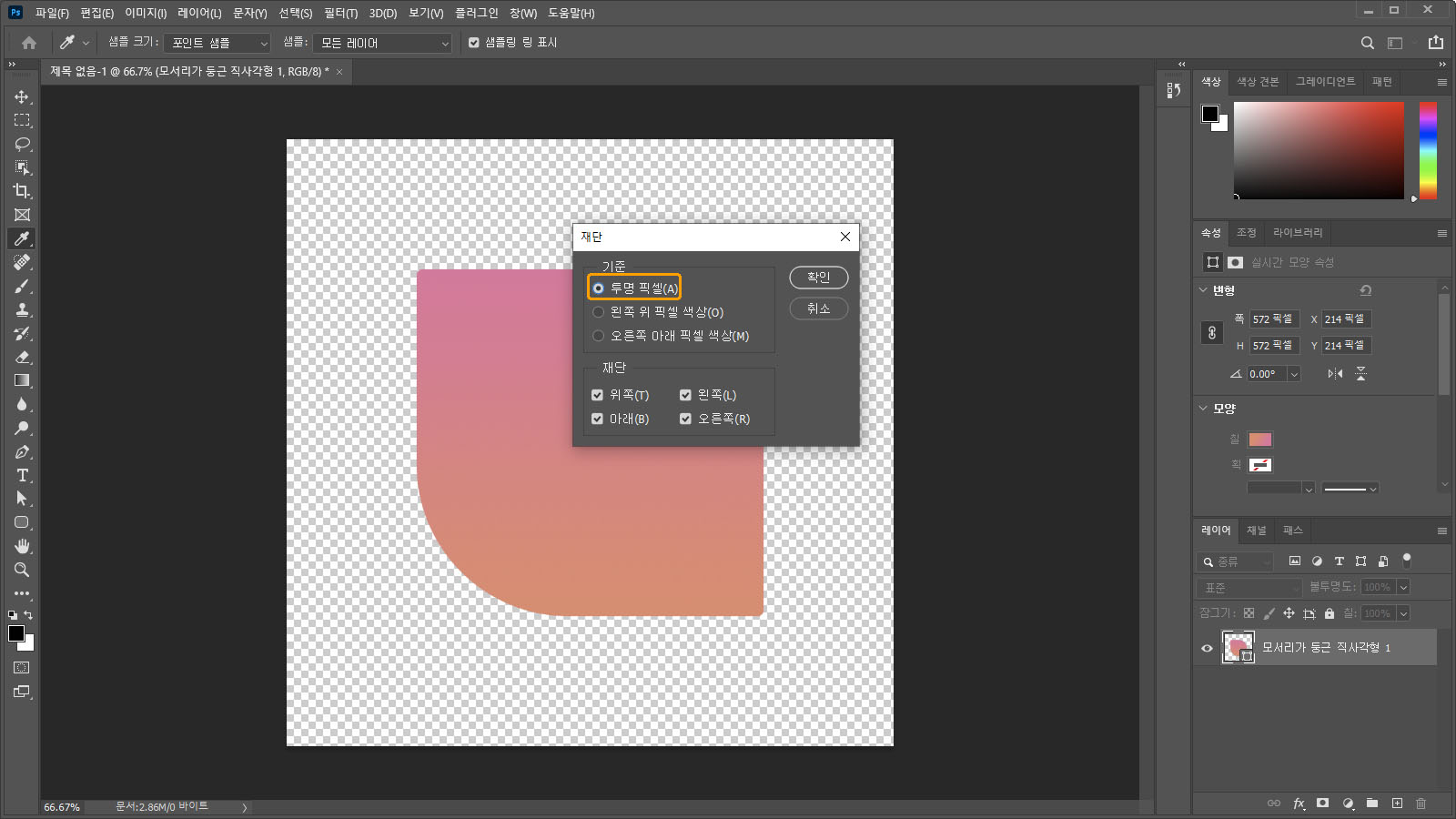Select the Rectangular Marquee tool
Screen dimensions: 1456x819
(22, 120)
